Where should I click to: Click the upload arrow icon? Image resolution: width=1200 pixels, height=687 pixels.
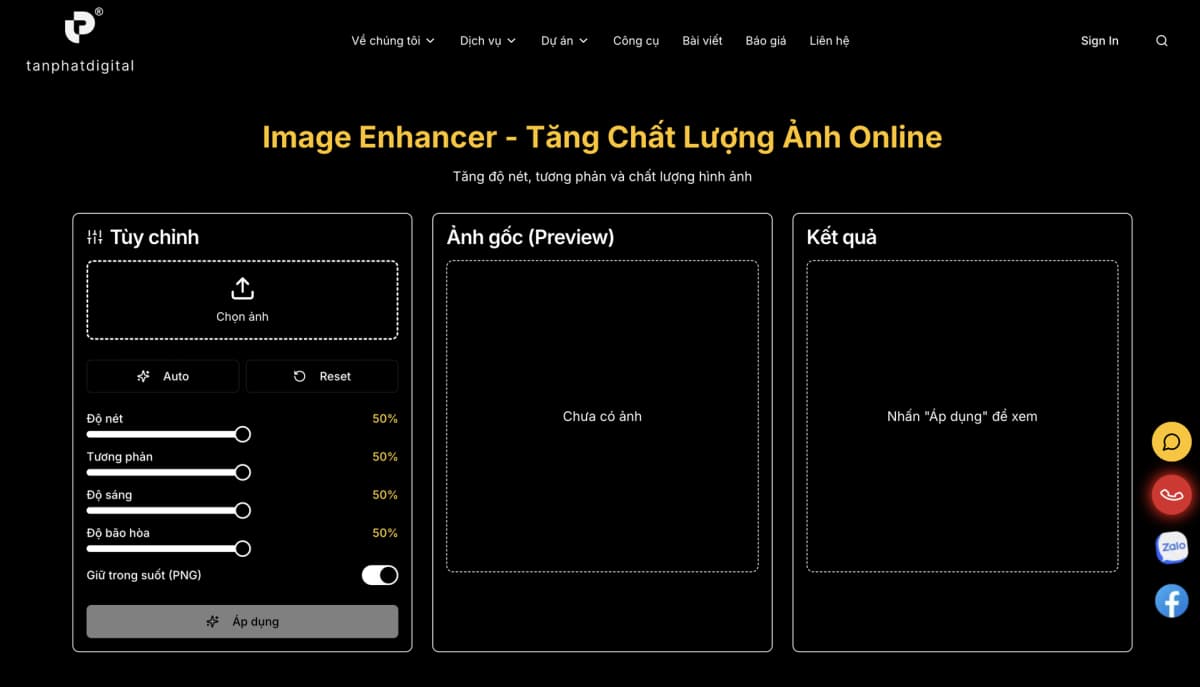pyautogui.click(x=242, y=289)
